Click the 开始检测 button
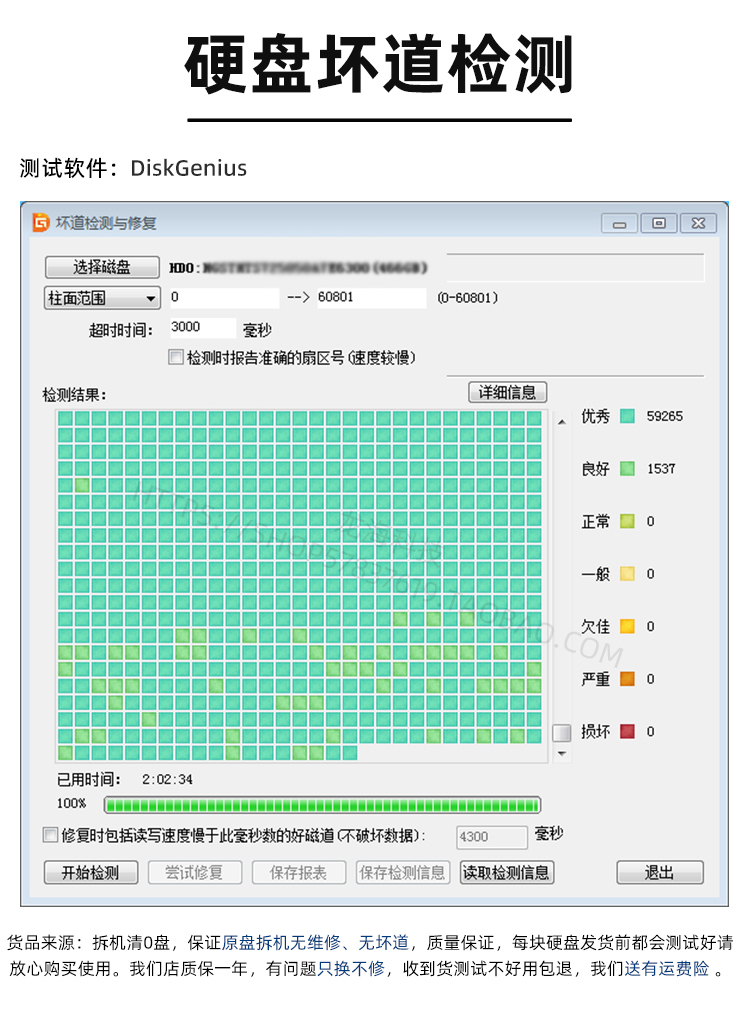The image size is (750, 1025). point(91,873)
